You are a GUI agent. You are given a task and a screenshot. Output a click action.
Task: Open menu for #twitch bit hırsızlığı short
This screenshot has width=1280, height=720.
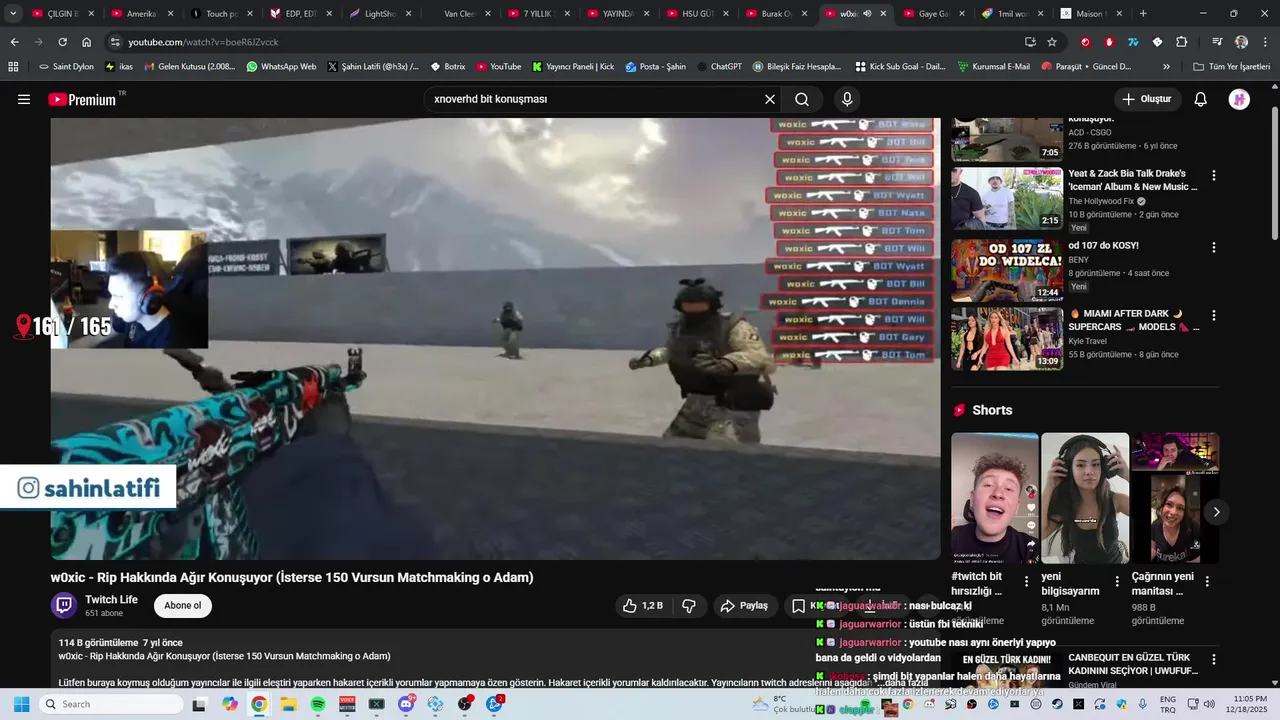click(1026, 581)
